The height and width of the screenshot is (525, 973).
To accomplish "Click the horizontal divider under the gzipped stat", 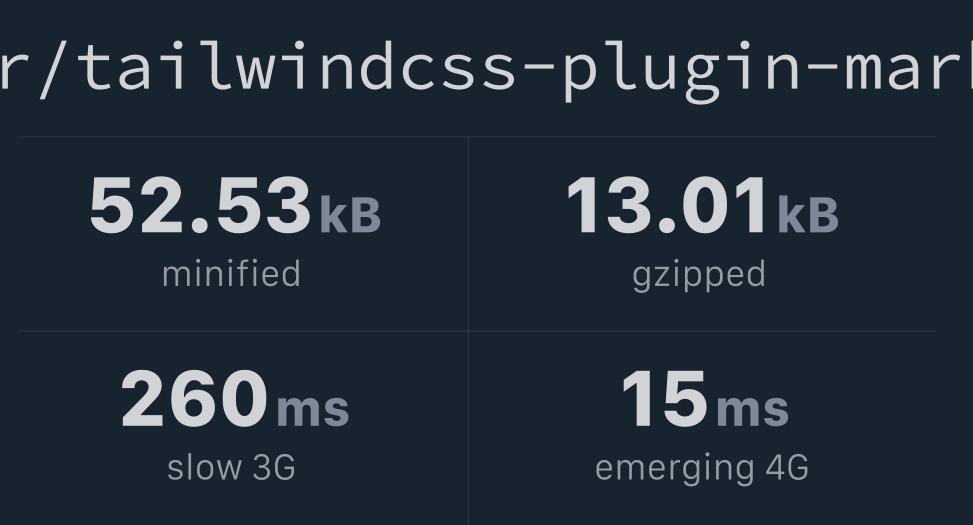I will pyautogui.click(x=702, y=331).
